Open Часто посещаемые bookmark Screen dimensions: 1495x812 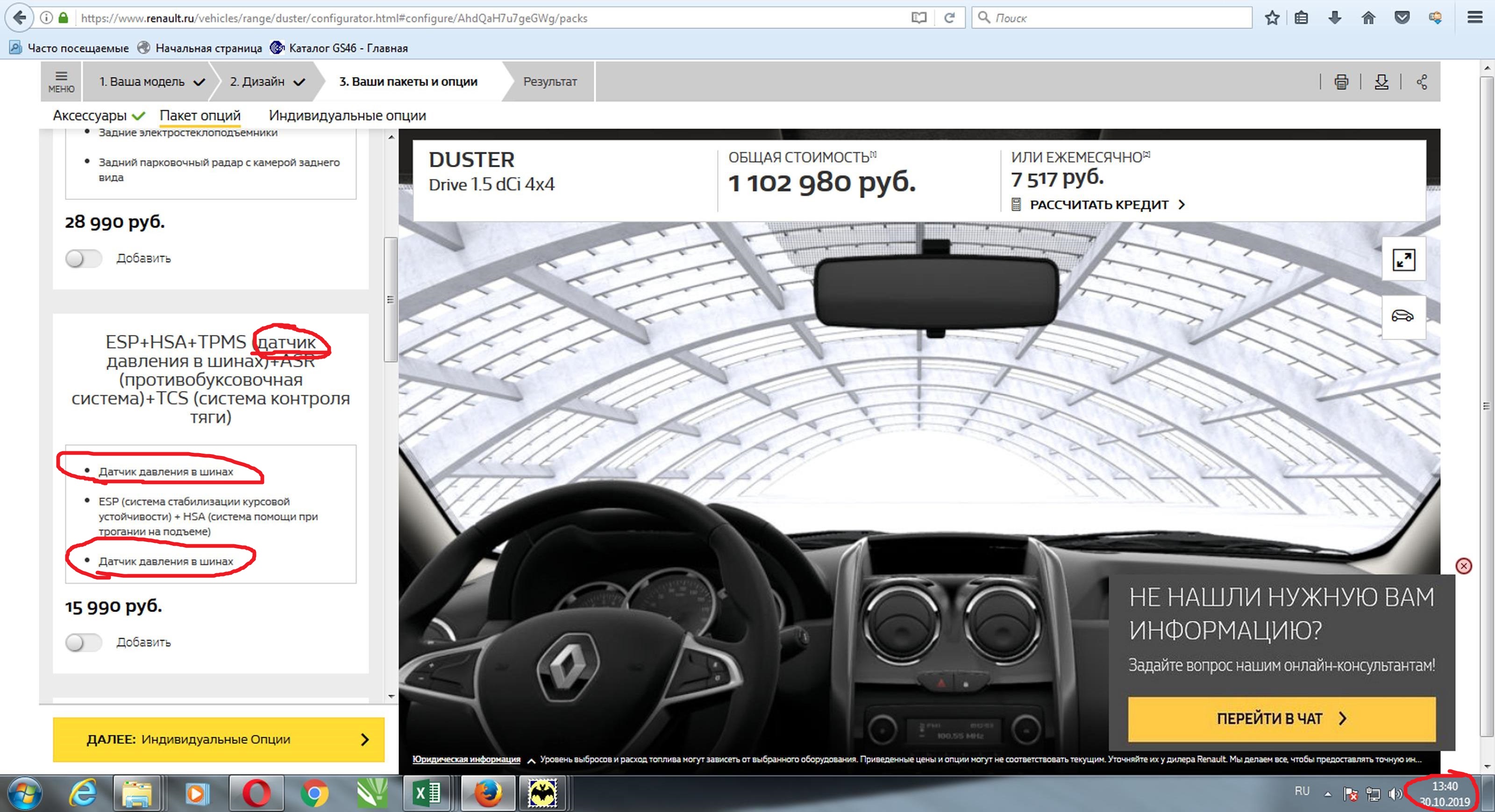pyautogui.click(x=70, y=48)
